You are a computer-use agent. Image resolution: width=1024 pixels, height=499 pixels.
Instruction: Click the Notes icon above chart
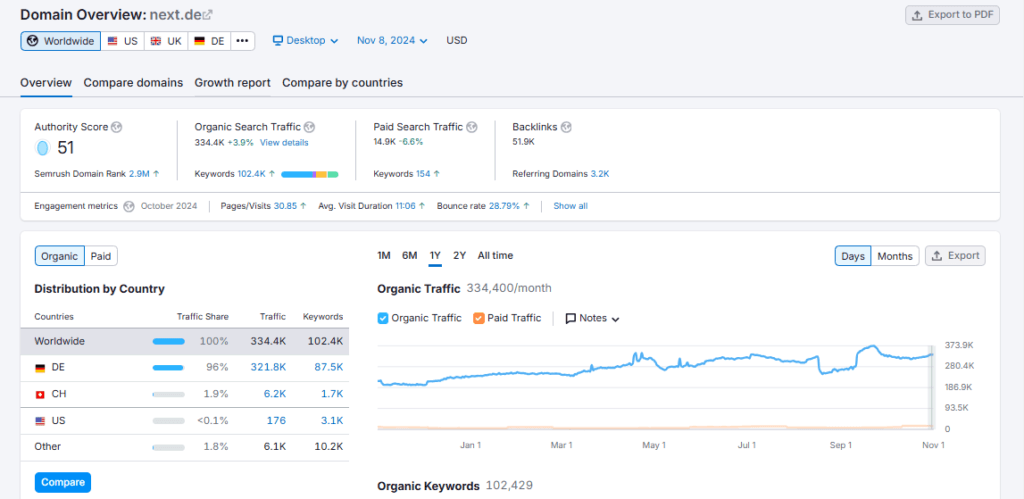(x=571, y=318)
